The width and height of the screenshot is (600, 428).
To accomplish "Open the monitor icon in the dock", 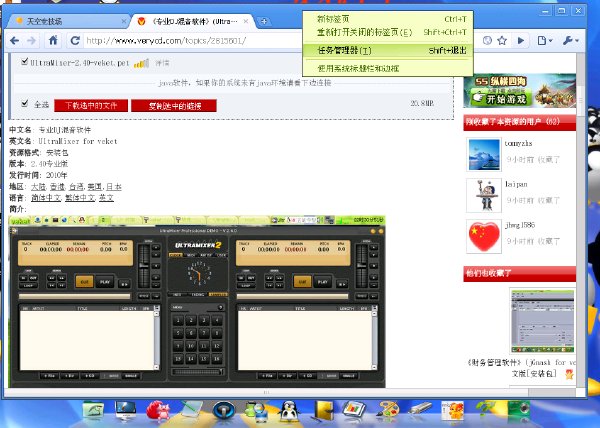I will pos(126,412).
